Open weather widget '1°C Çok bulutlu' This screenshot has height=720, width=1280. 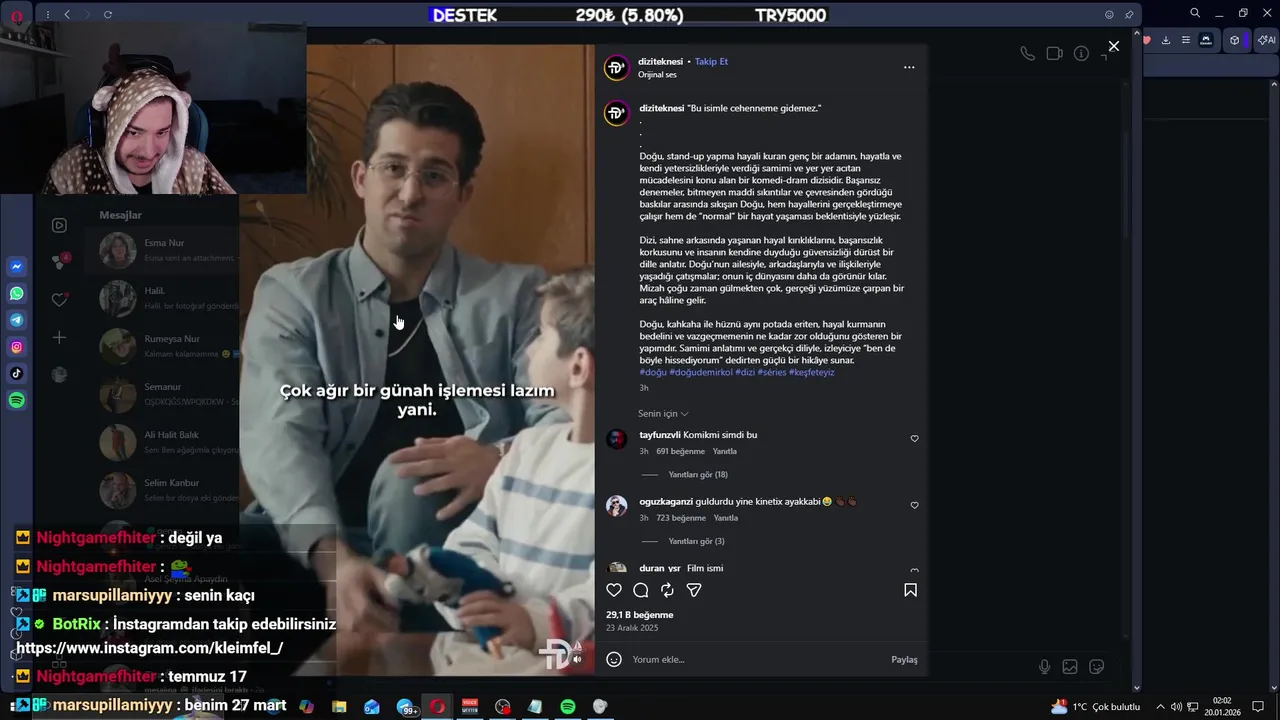[1095, 707]
